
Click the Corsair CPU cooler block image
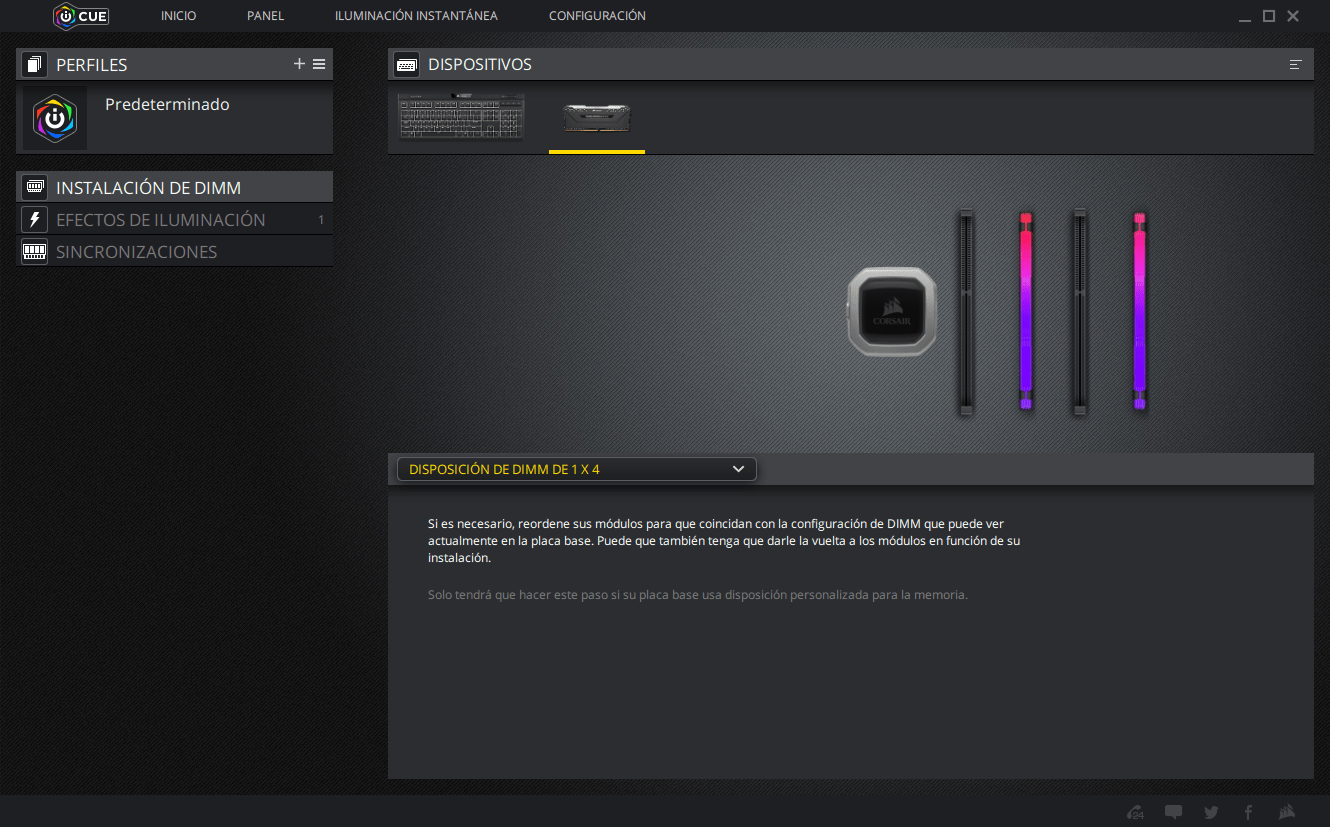click(x=892, y=311)
